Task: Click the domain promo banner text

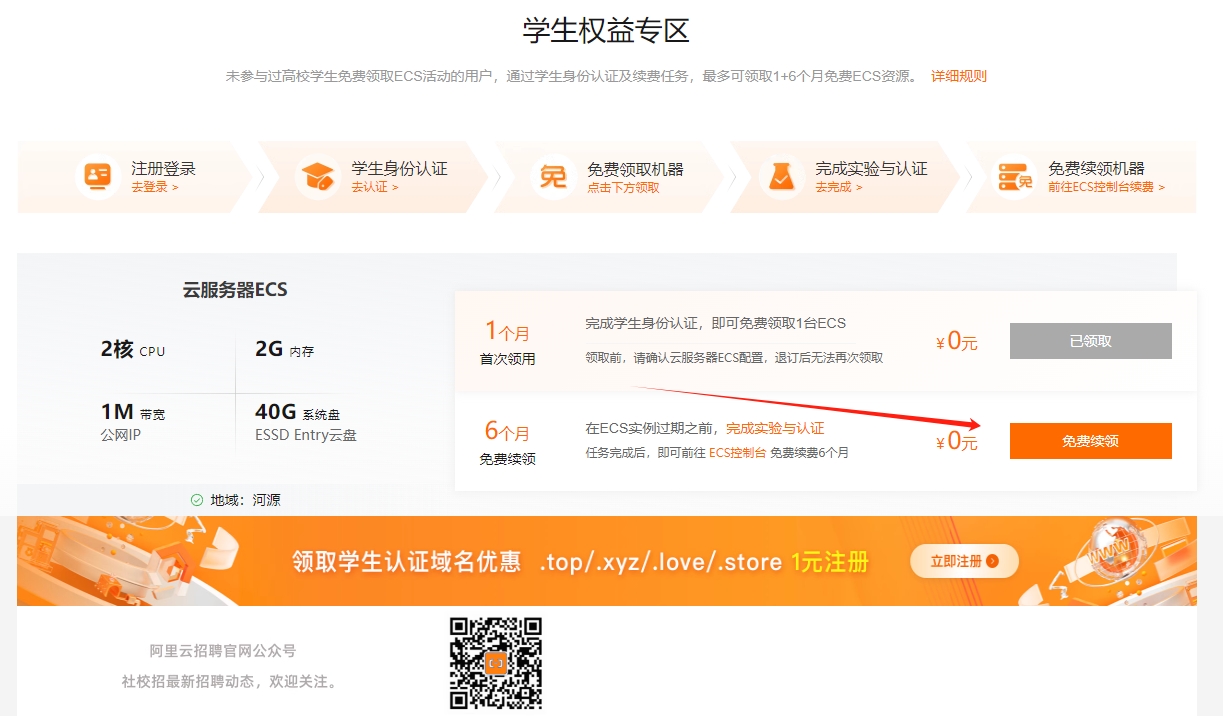Action: coord(580,562)
